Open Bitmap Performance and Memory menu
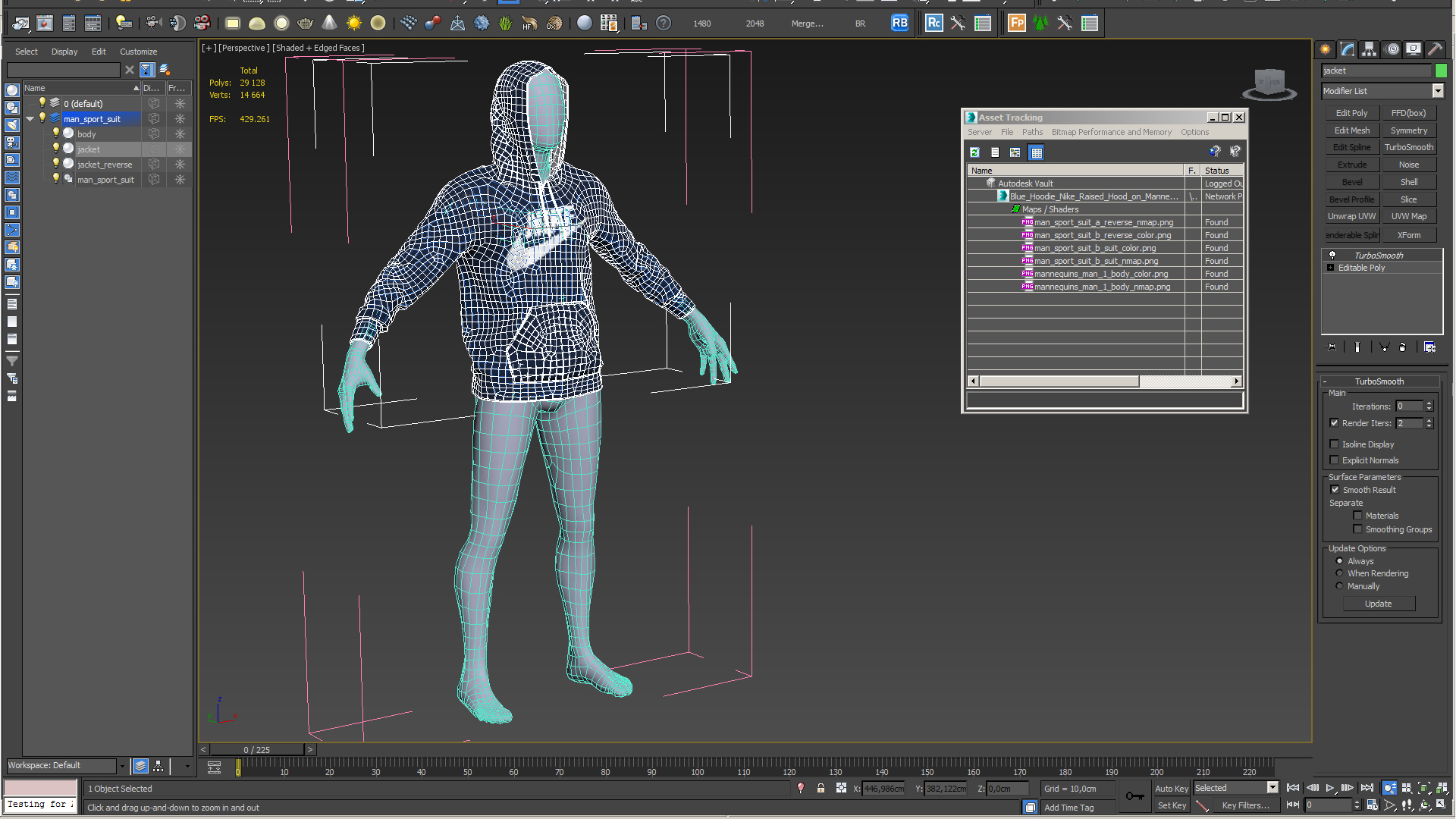This screenshot has width=1456, height=819. pyautogui.click(x=1111, y=132)
